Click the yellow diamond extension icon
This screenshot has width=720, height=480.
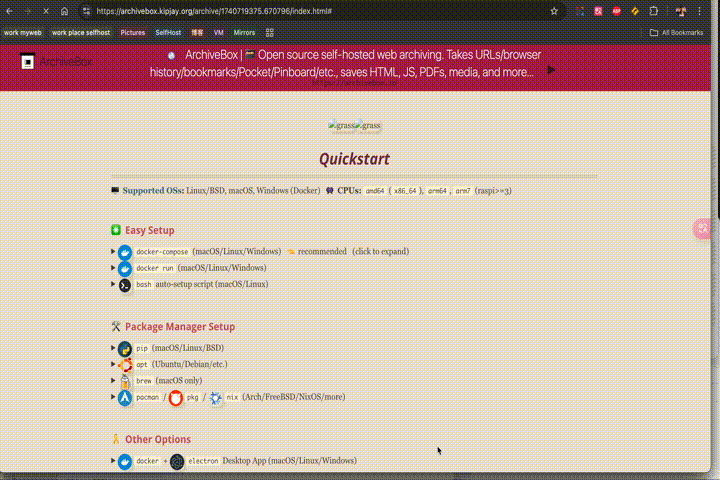pos(635,11)
